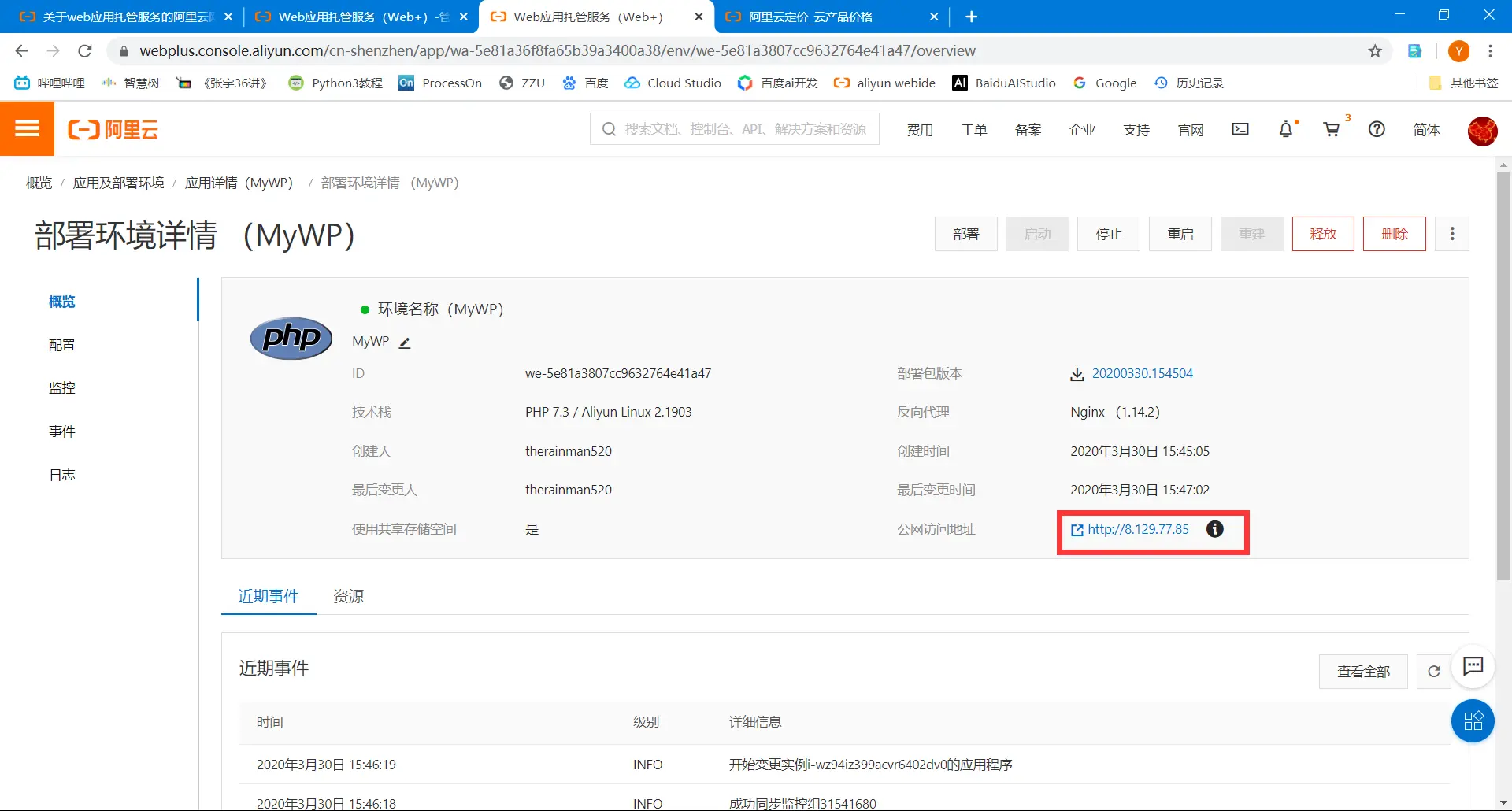Image resolution: width=1512 pixels, height=811 pixels.
Task: Switch language via 简体 selector
Action: coord(1426,130)
